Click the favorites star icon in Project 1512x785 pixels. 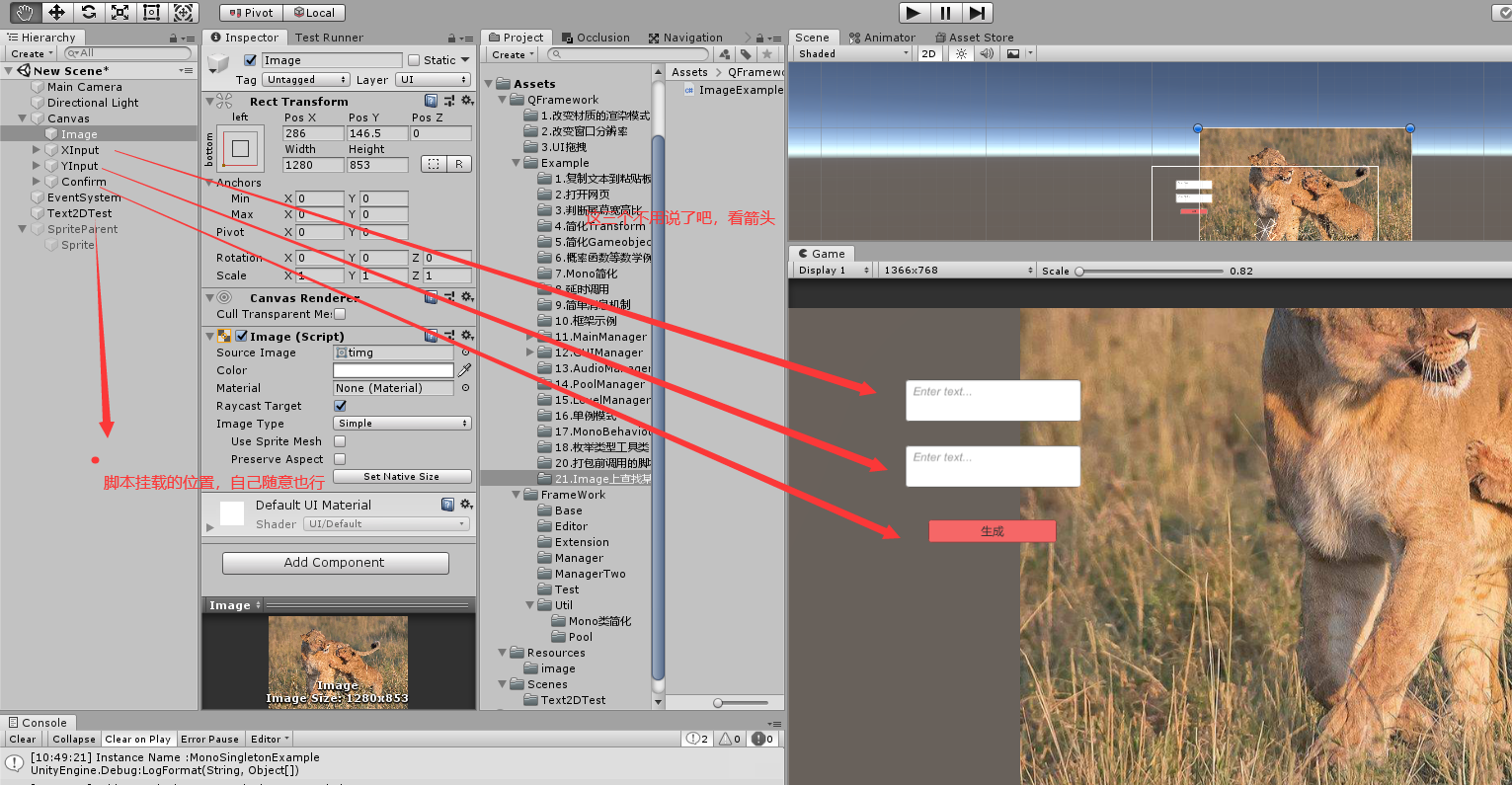click(765, 54)
